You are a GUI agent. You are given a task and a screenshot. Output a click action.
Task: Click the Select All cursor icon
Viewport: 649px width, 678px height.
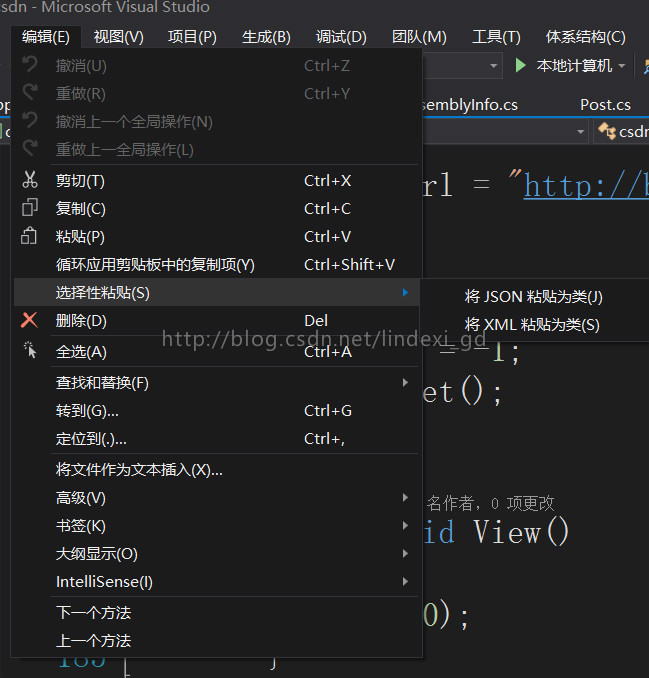[x=30, y=350]
